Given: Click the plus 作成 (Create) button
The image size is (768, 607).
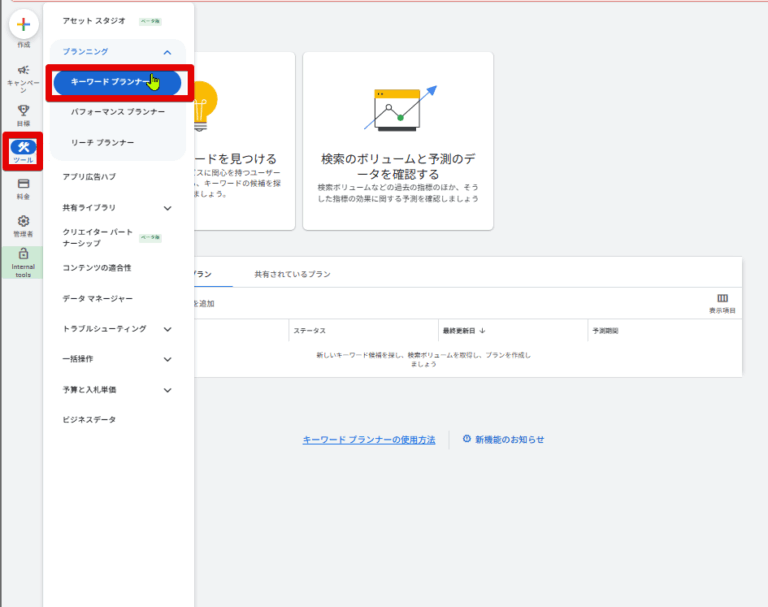Looking at the screenshot, I should (23, 25).
